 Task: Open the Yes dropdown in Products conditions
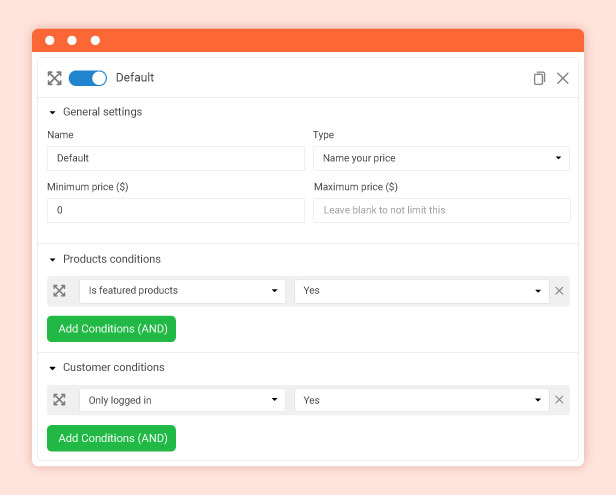coord(421,291)
